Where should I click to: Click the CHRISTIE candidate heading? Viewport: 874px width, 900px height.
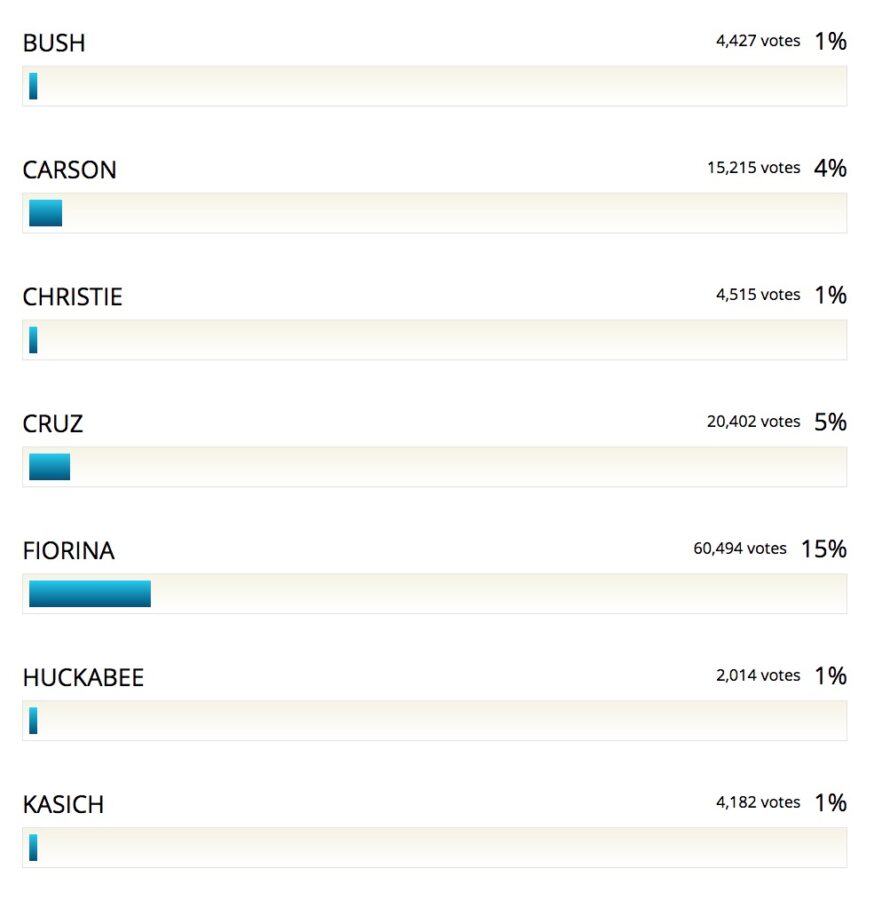click(72, 297)
